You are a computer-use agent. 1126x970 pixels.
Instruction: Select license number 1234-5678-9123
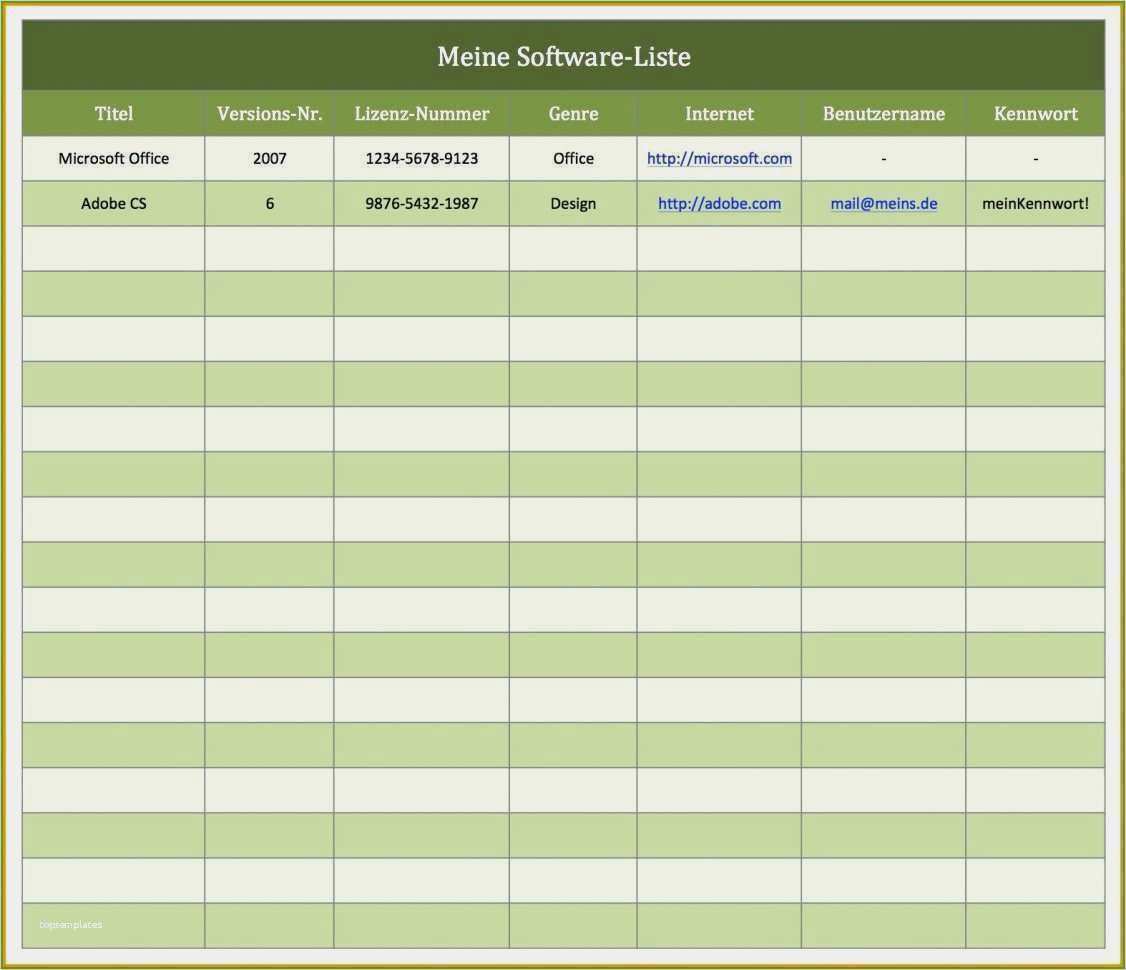pos(422,159)
